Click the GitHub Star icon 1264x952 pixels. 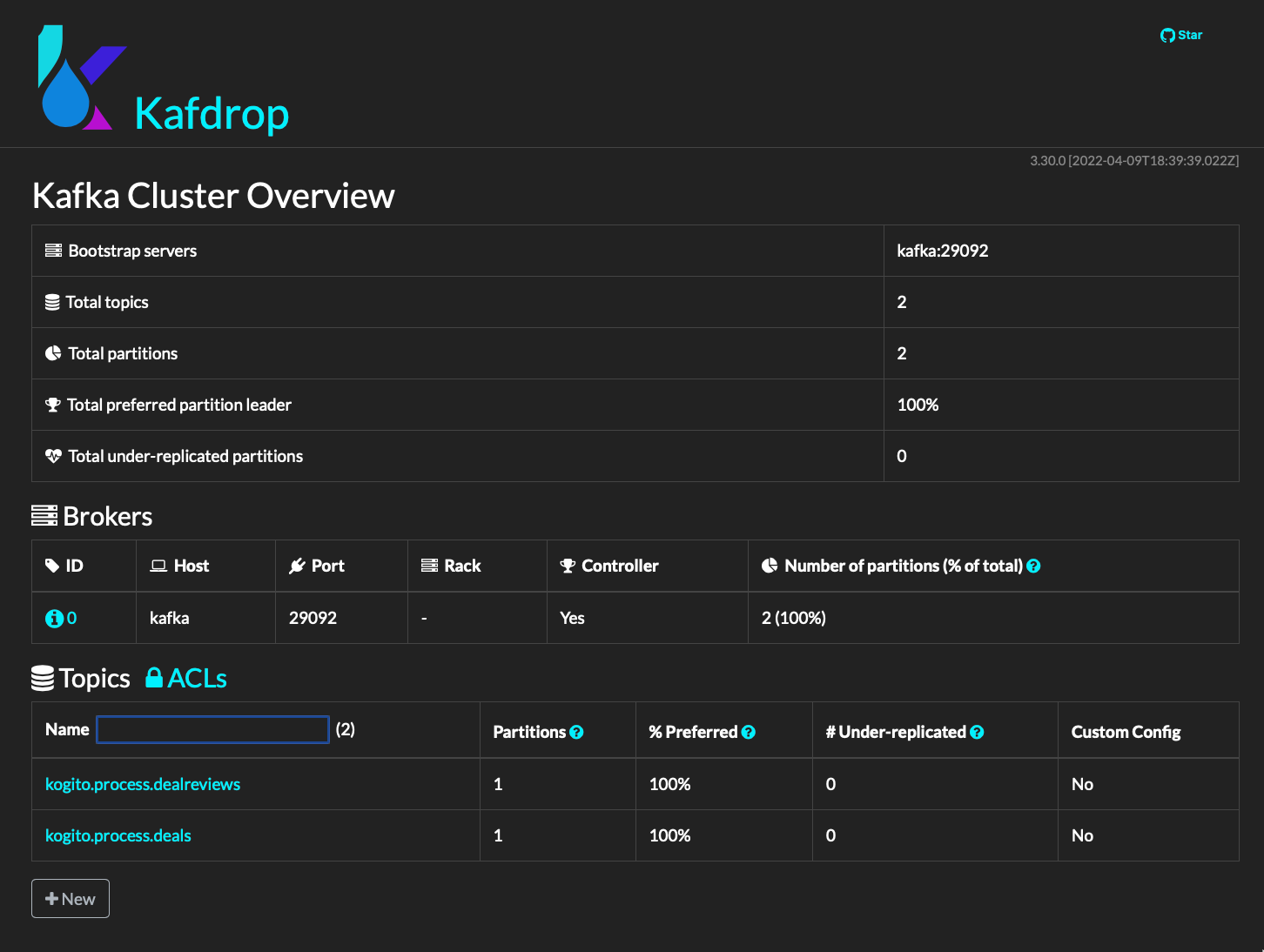tap(1167, 36)
